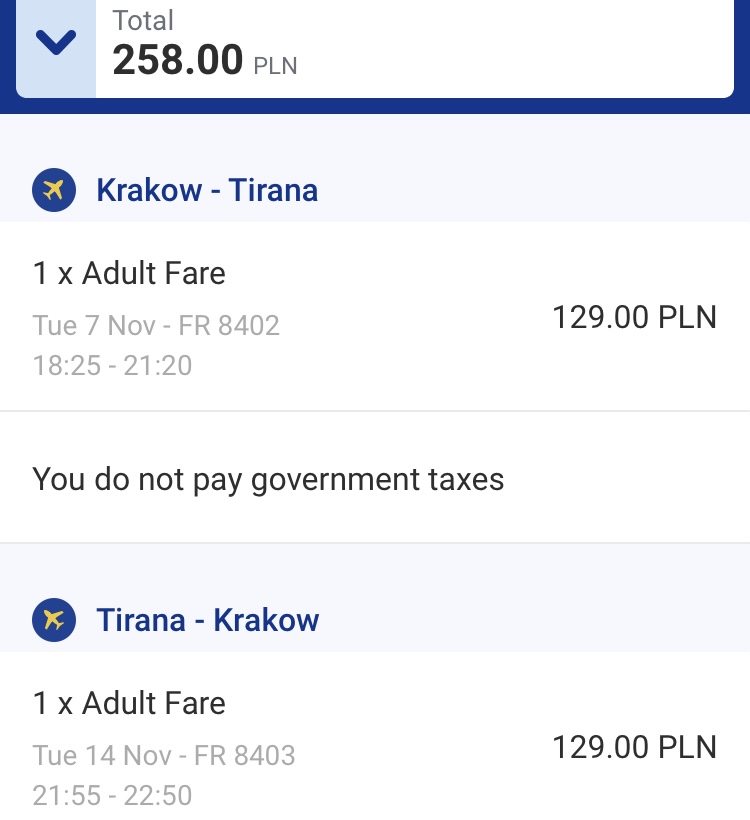Click the return plane icon beside Tirana - Krakow
Image resolution: width=750 pixels, height=820 pixels.
pyautogui.click(x=54, y=620)
